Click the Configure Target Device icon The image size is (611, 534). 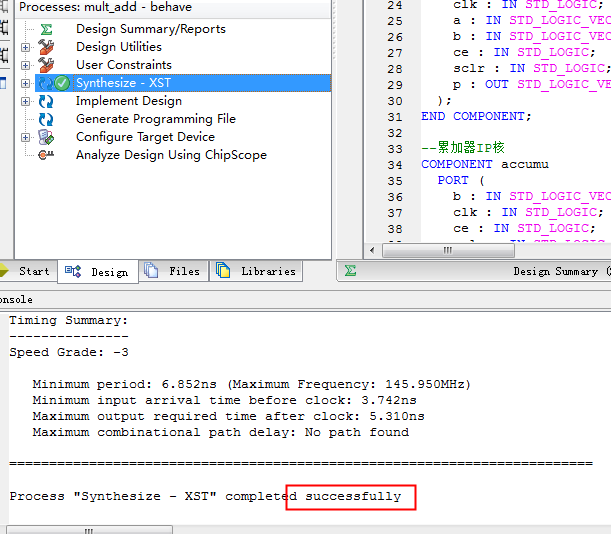tap(46, 137)
